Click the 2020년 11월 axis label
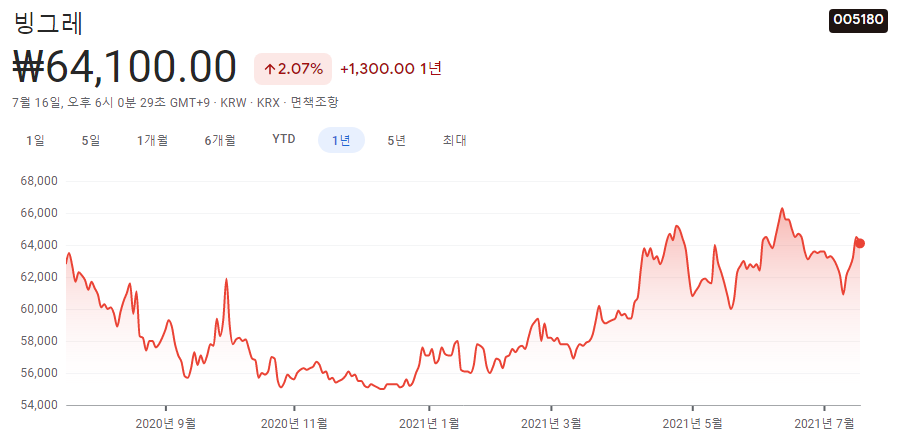Viewport: 897px width, 444px height. [x=294, y=424]
